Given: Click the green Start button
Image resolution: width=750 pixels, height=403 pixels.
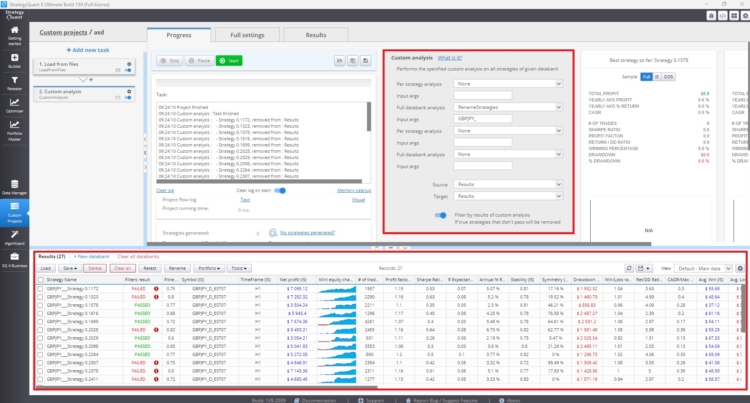Looking at the screenshot, I should pyautogui.click(x=229, y=61).
